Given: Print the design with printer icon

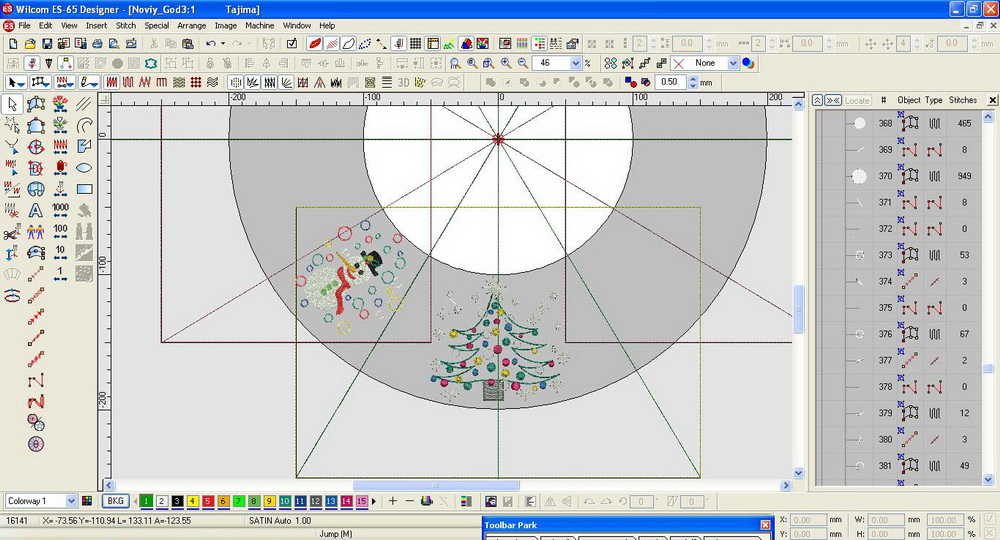Looking at the screenshot, I should coord(97,44).
